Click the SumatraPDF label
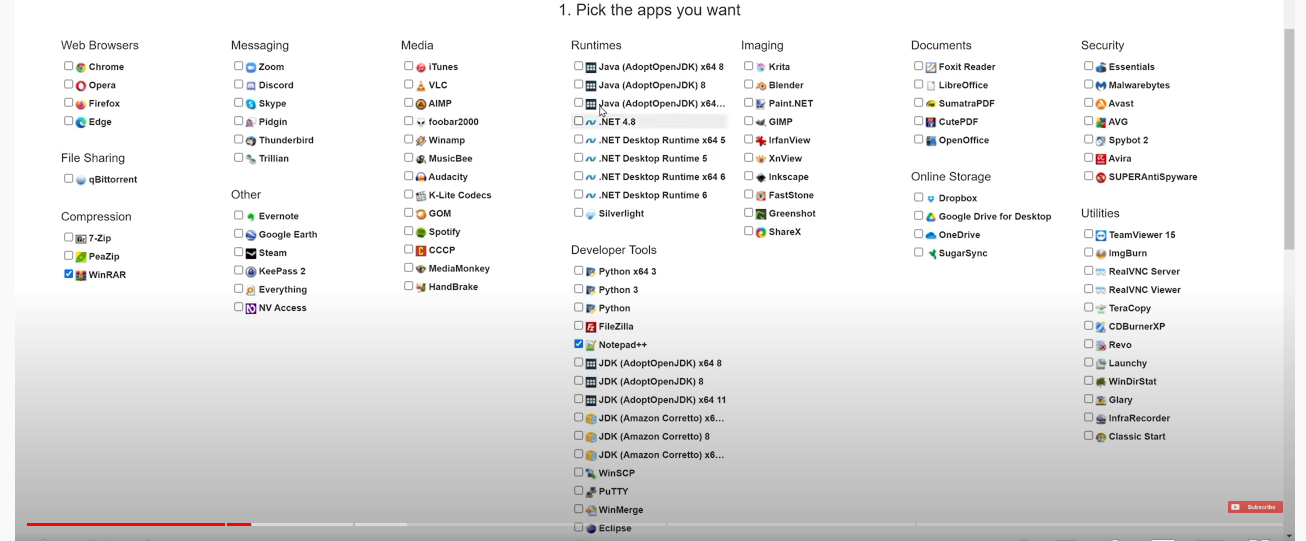Screen dimensions: 1306x541 966,104
